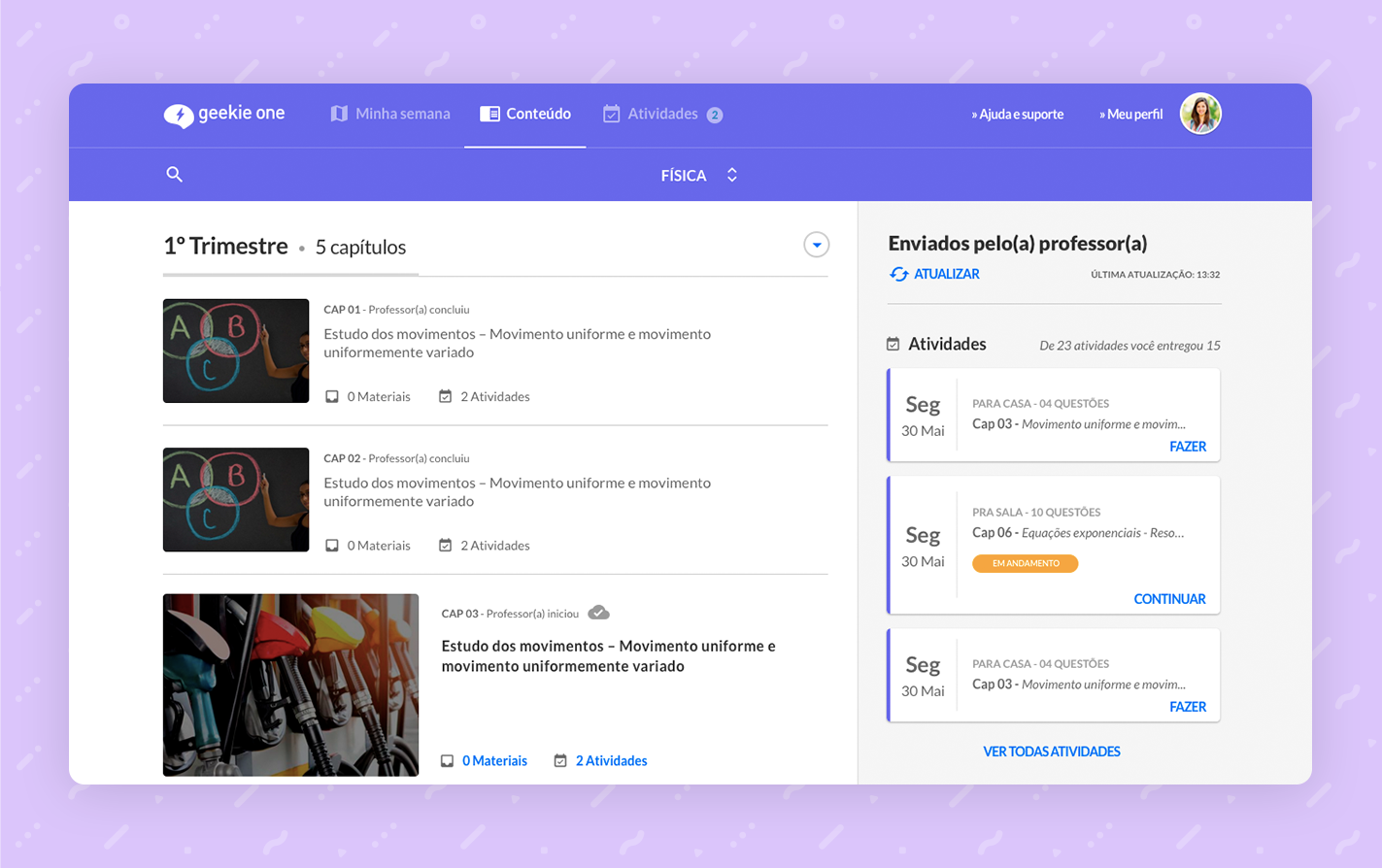Click the Atividades calendar icon in navbar
The height and width of the screenshot is (868, 1382).
pyautogui.click(x=611, y=114)
